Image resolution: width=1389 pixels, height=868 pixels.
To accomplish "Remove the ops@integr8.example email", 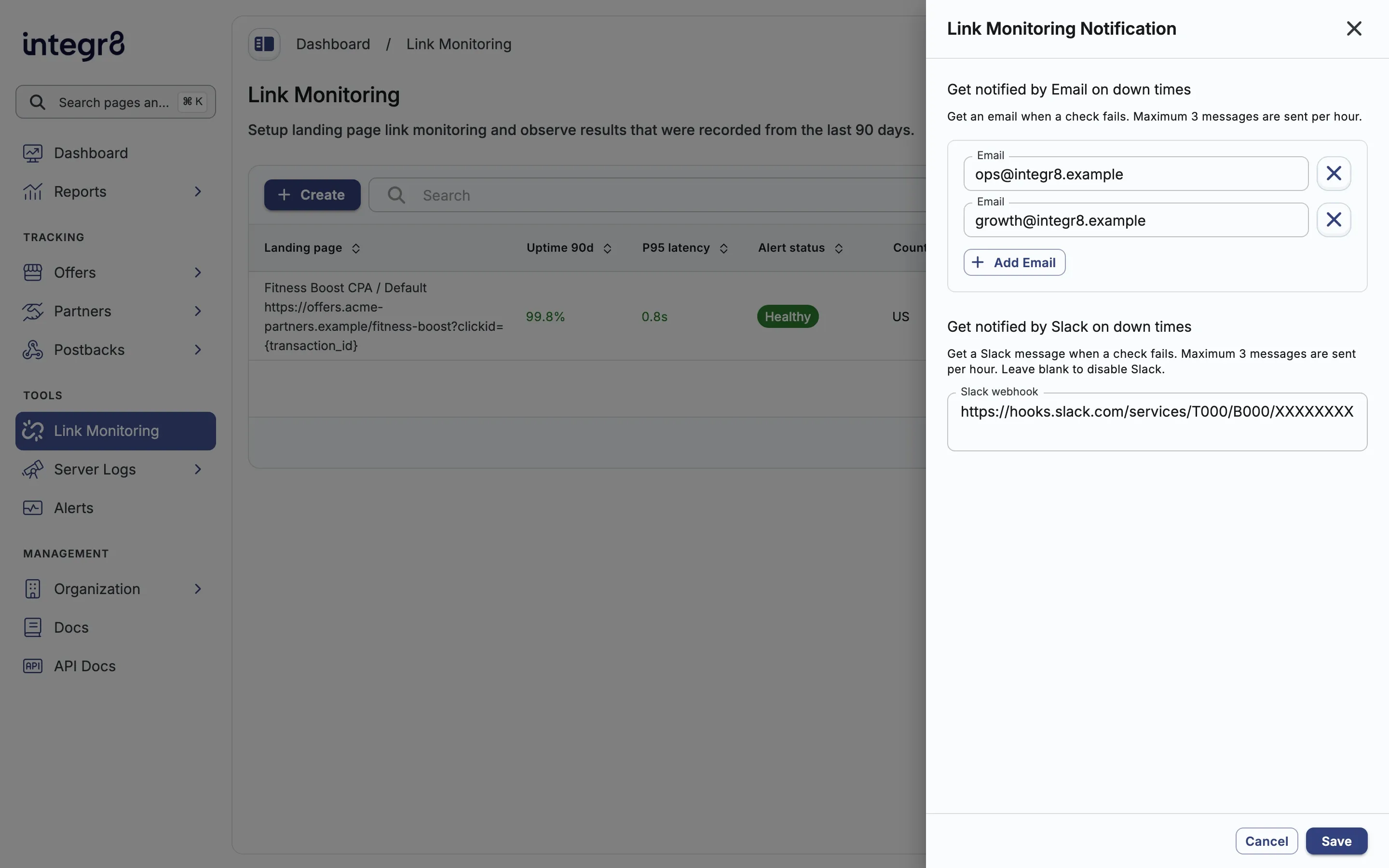I will pos(1334,174).
